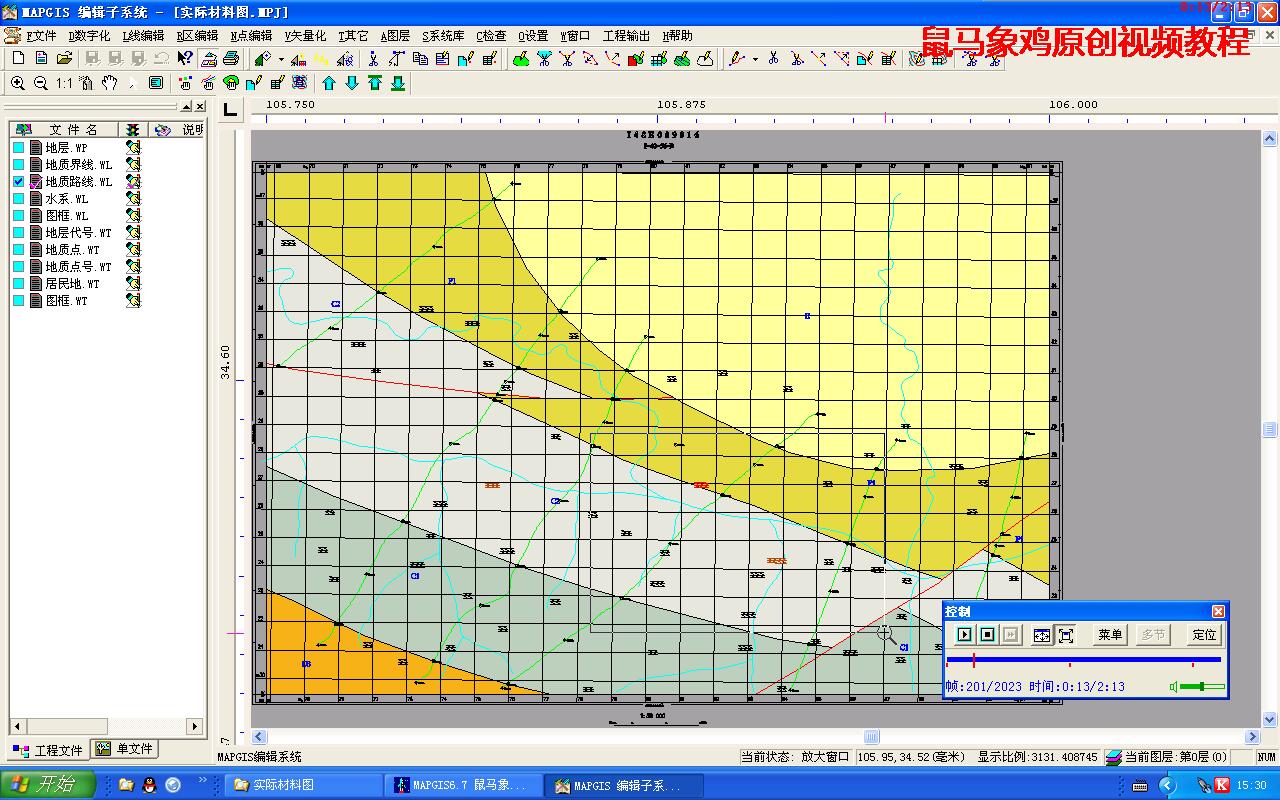The height and width of the screenshot is (800, 1280).
Task: Toggle checkbox for 图框.WL layer
Action: pyautogui.click(x=18, y=215)
